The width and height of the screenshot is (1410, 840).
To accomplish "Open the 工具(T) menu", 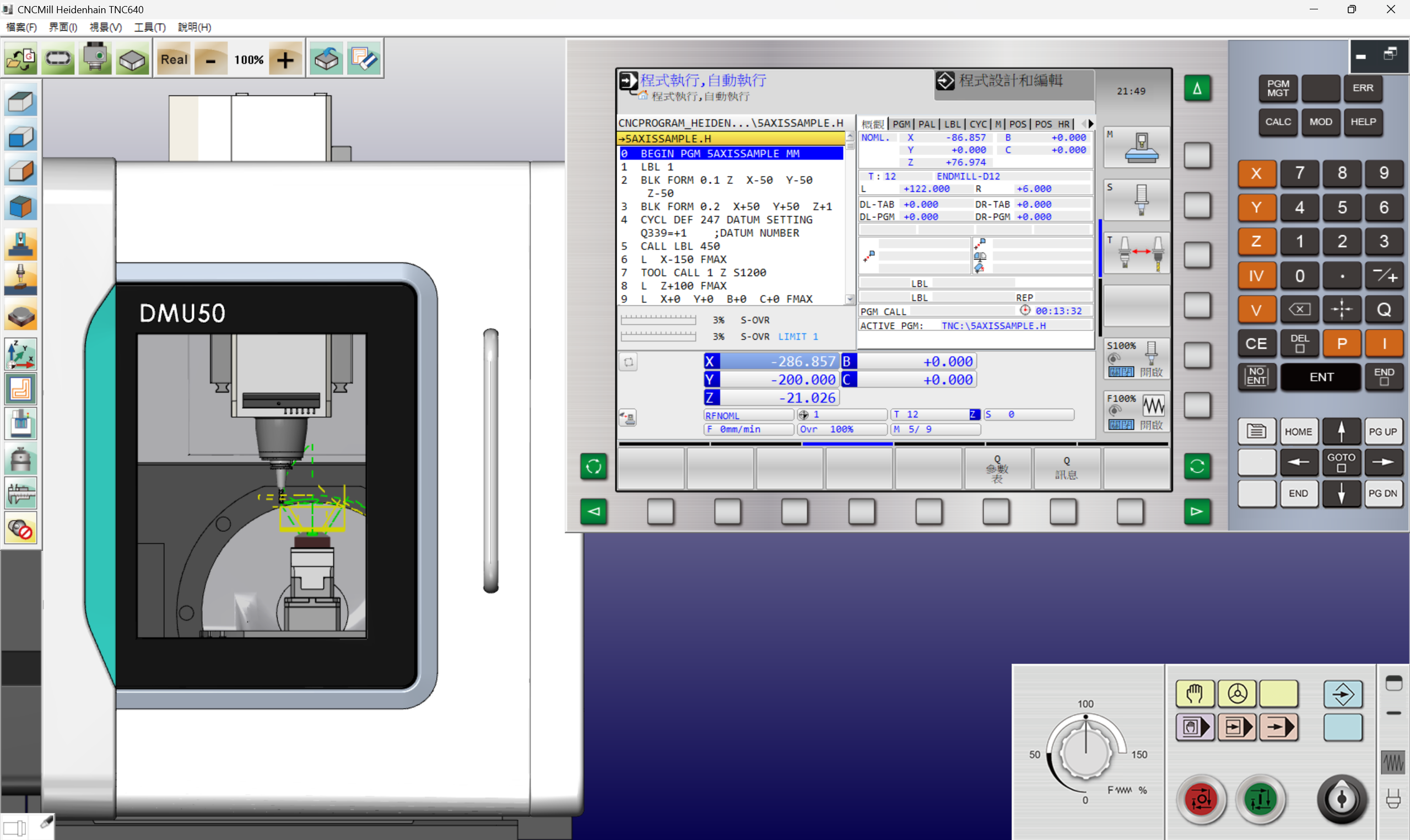I will point(149,27).
